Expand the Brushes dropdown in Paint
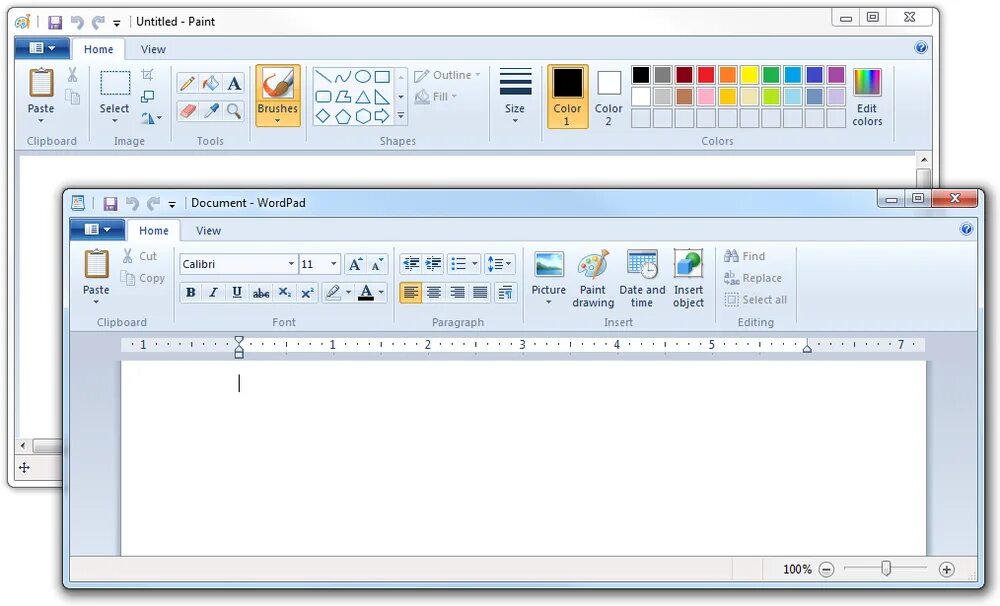The height and width of the screenshot is (606, 1000). [x=277, y=120]
